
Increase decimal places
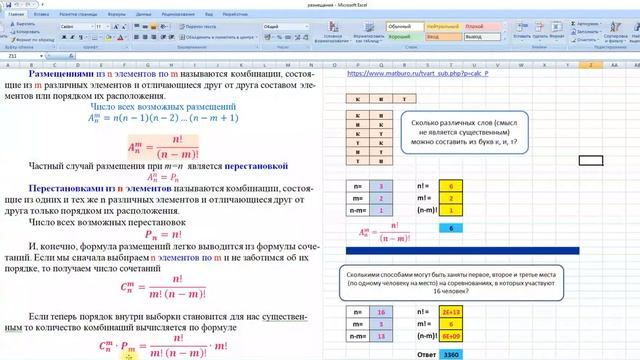tap(297, 37)
